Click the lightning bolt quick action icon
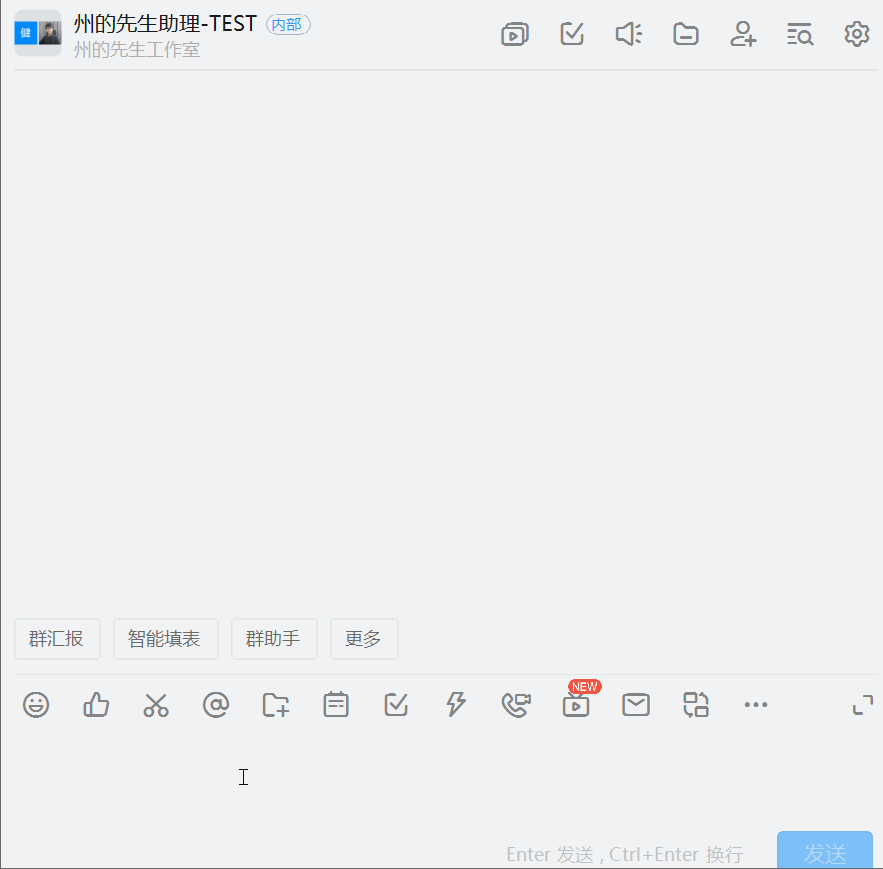Image resolution: width=883 pixels, height=869 pixels. 456,705
